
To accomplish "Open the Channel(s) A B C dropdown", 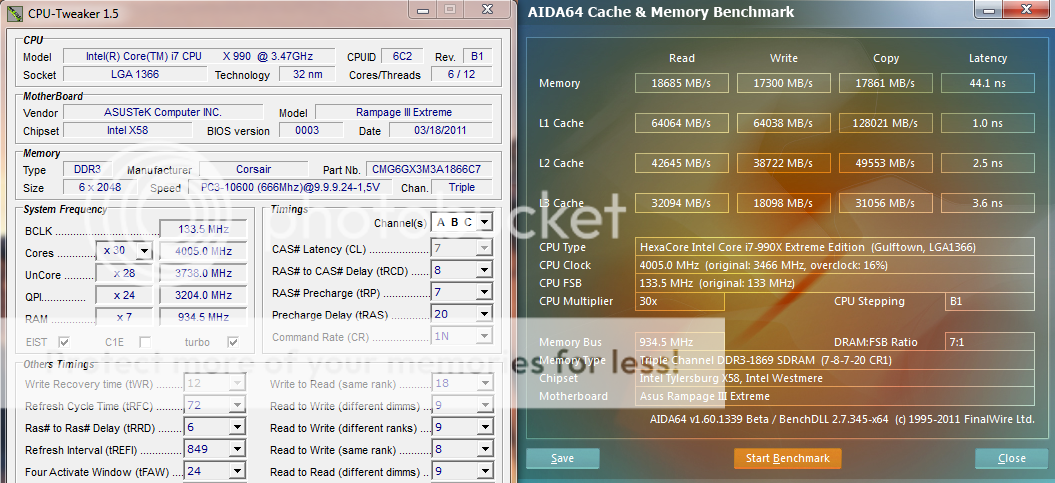I will click(x=484, y=222).
